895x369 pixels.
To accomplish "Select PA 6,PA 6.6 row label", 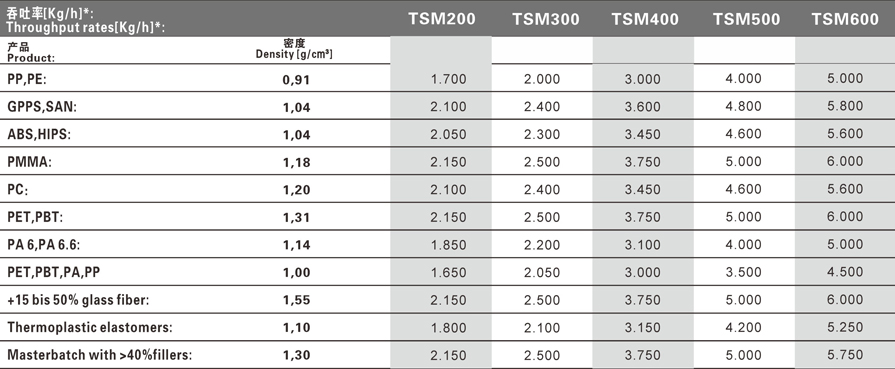I will pos(43,245).
